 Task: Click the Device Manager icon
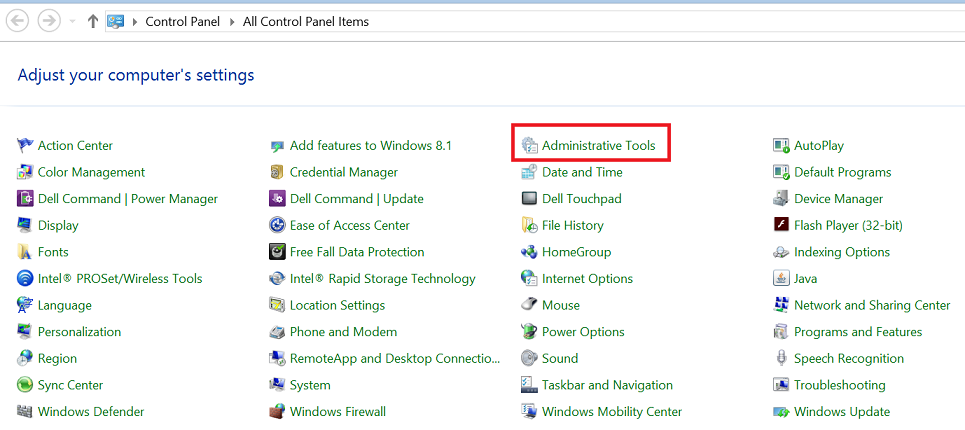point(781,199)
